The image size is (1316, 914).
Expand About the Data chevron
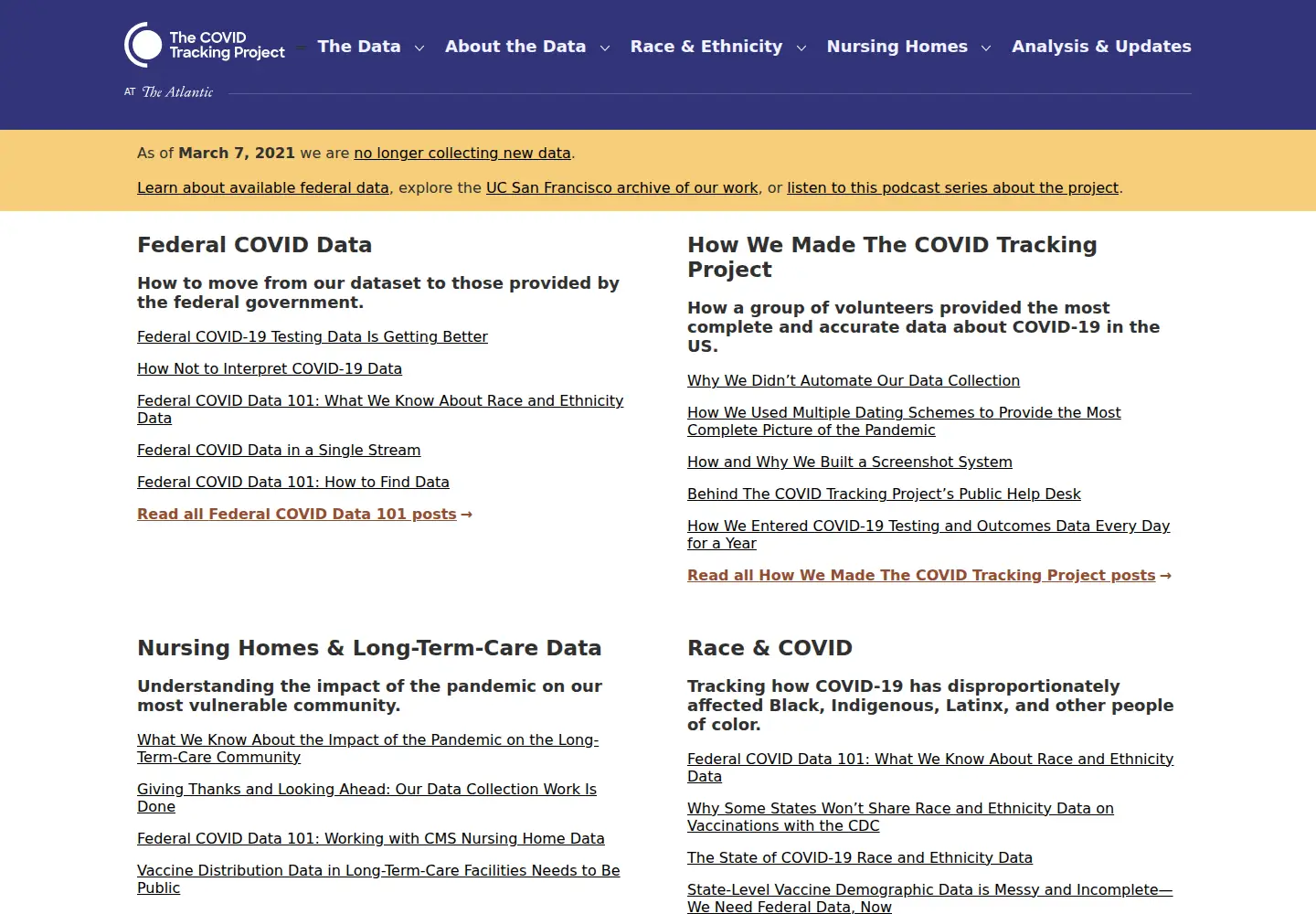(605, 48)
